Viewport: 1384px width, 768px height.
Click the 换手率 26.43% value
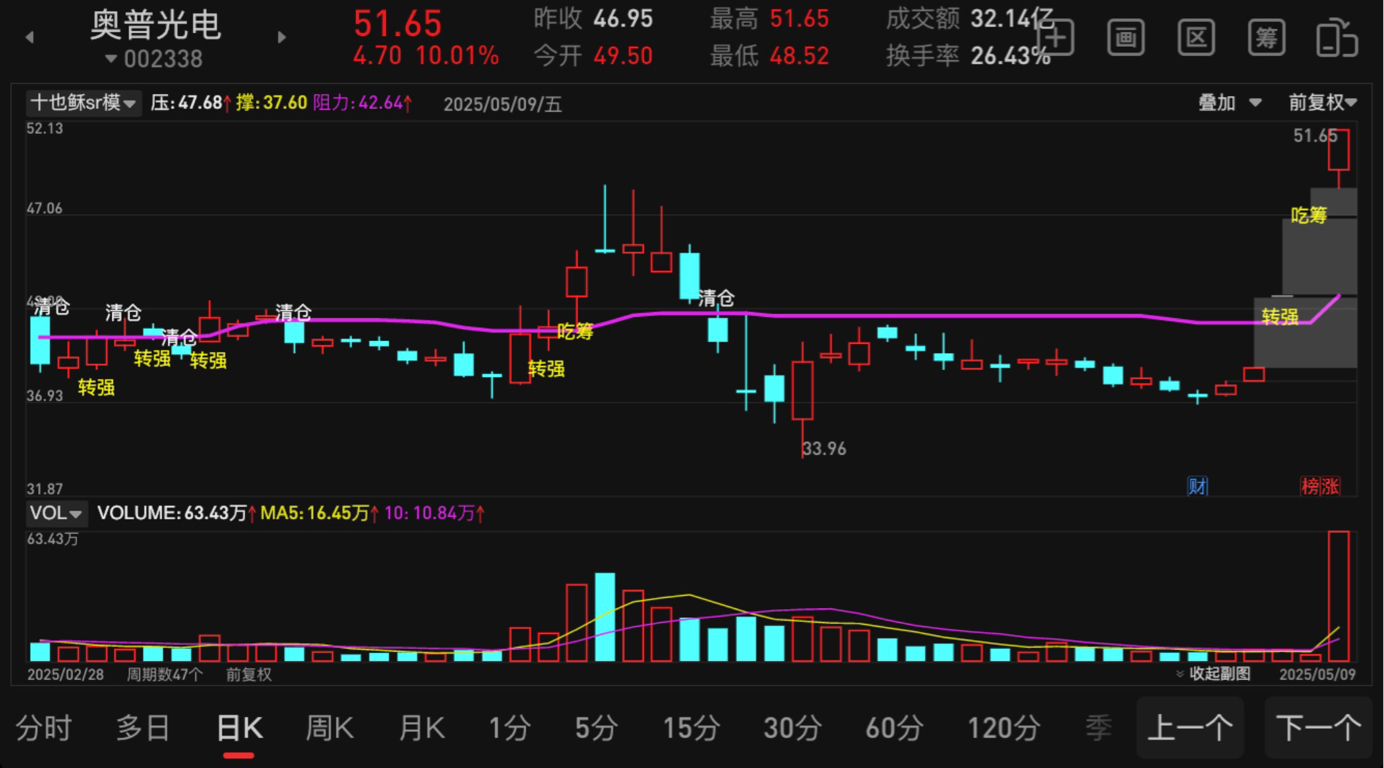[1010, 56]
